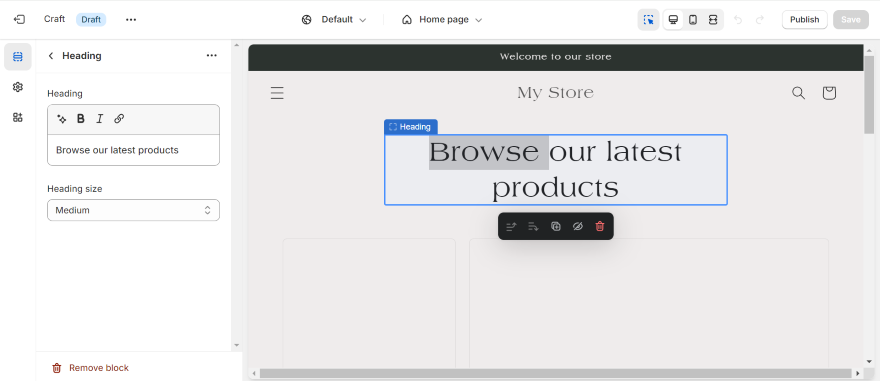Insert a link in Heading editor
This screenshot has height=381, width=880.
pyautogui.click(x=119, y=119)
